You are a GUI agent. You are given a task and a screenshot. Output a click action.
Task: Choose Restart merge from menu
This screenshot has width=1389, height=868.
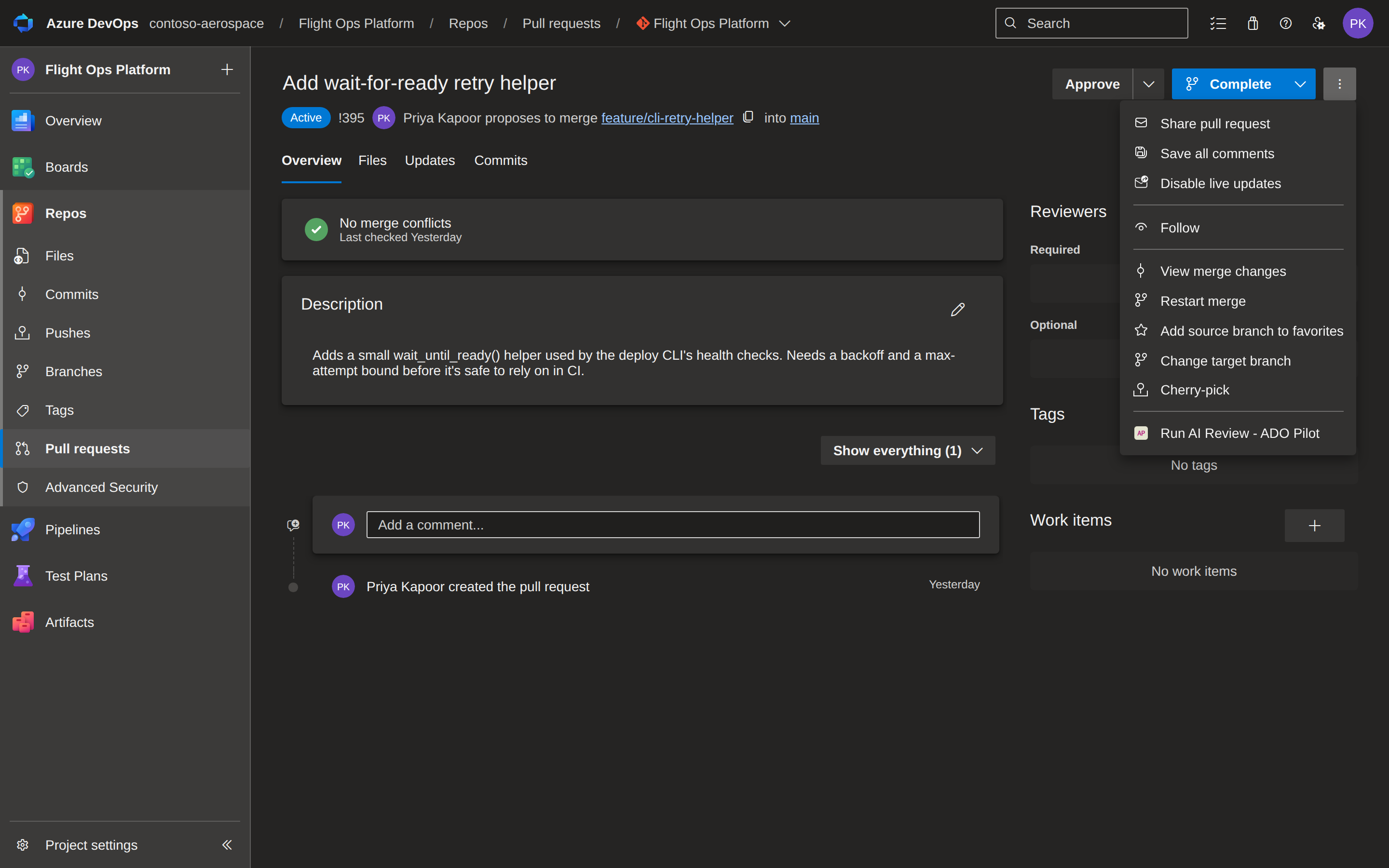click(x=1238, y=301)
